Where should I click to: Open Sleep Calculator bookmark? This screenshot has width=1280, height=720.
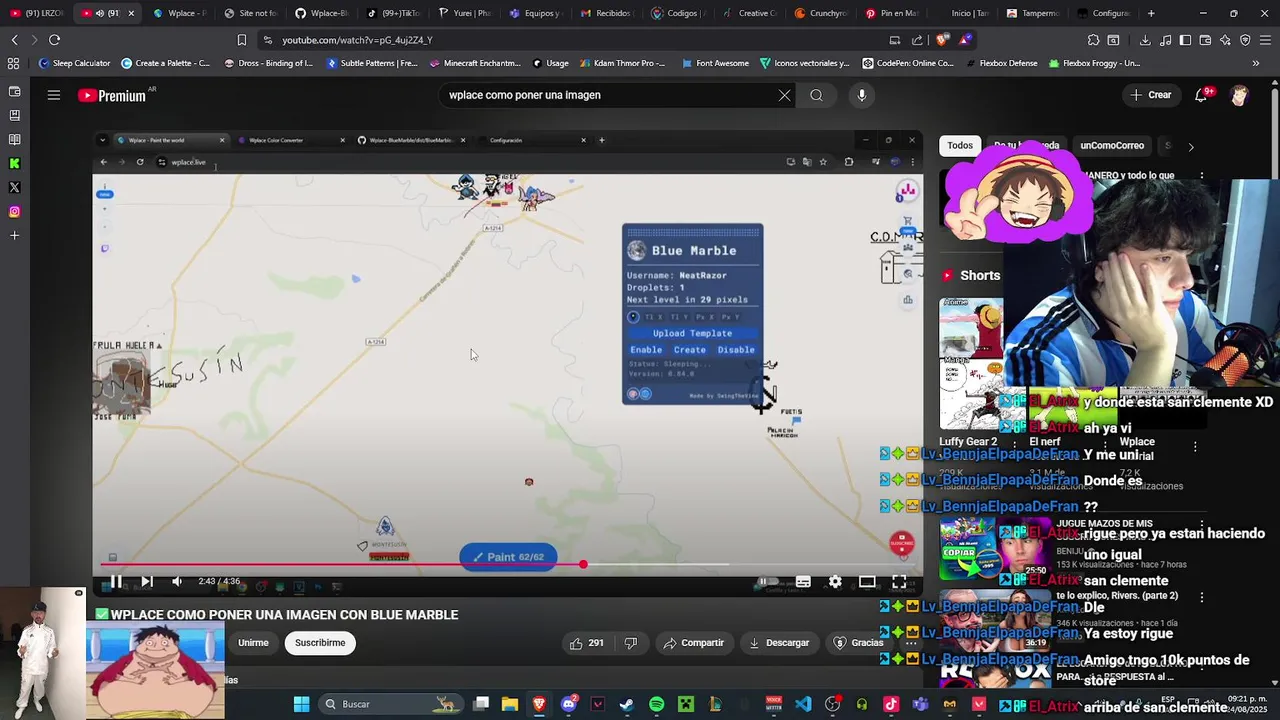point(74,63)
